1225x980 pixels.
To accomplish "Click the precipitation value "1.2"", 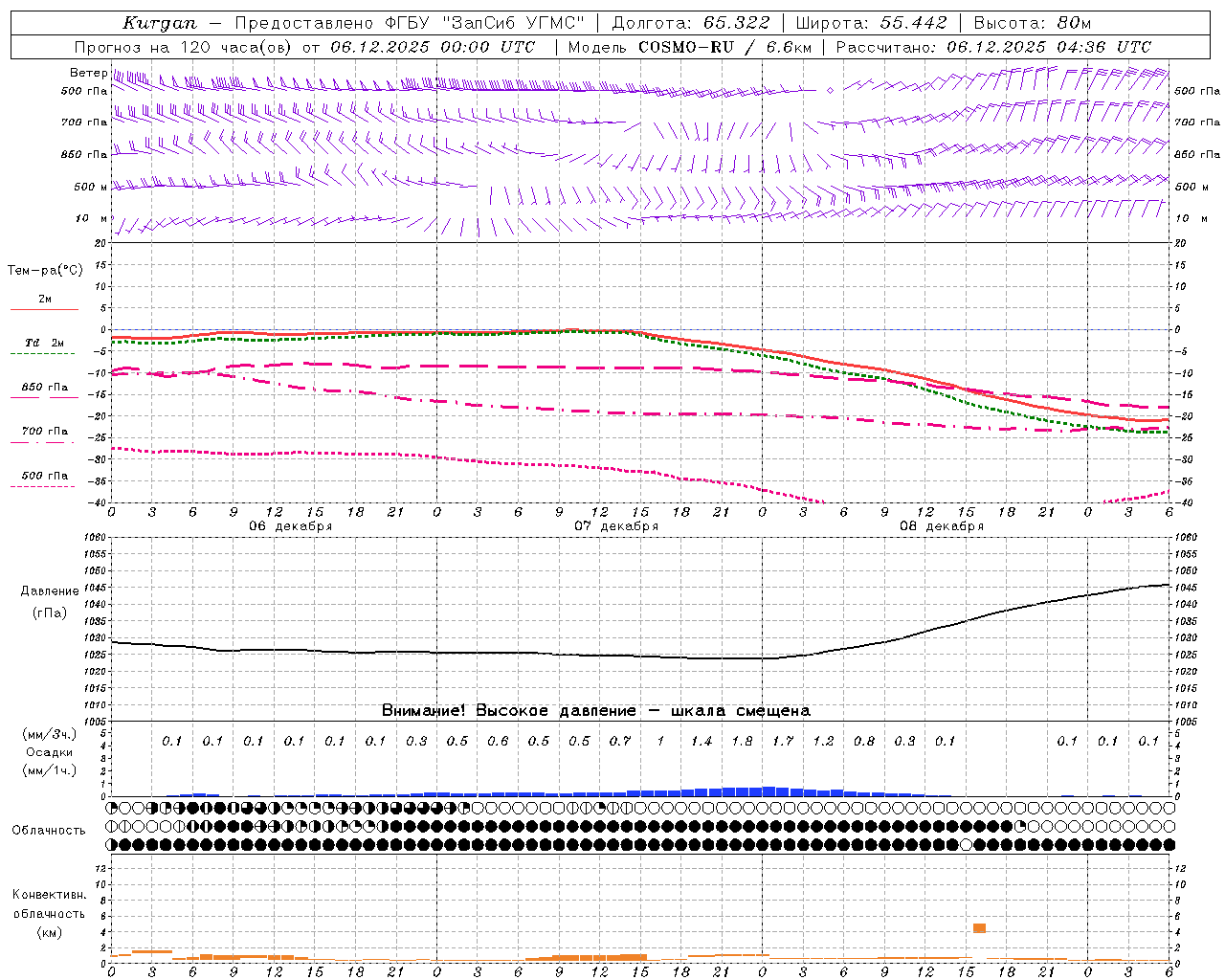I will pos(823,741).
